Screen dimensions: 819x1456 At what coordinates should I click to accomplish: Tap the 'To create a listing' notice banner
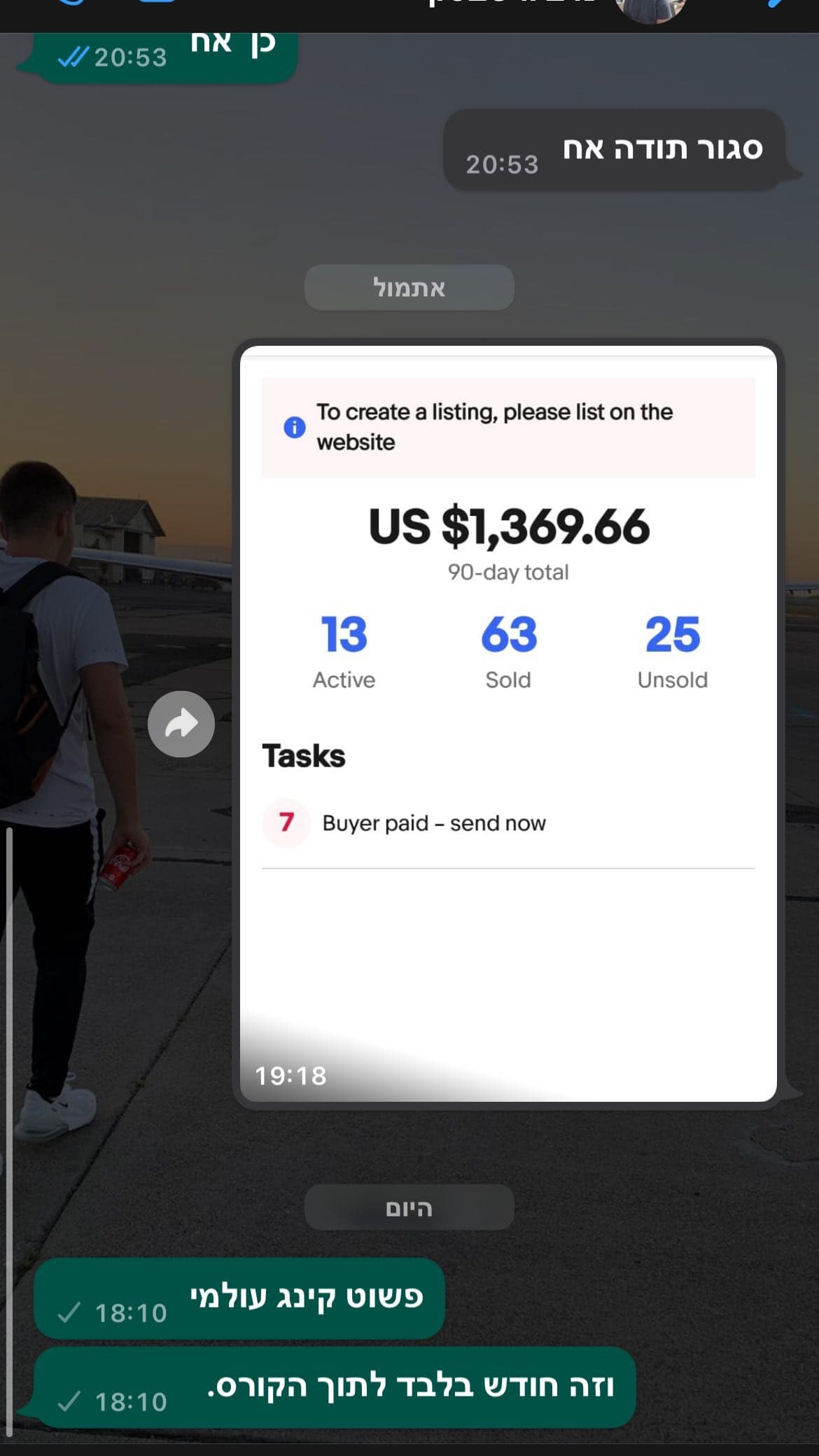pyautogui.click(x=508, y=427)
